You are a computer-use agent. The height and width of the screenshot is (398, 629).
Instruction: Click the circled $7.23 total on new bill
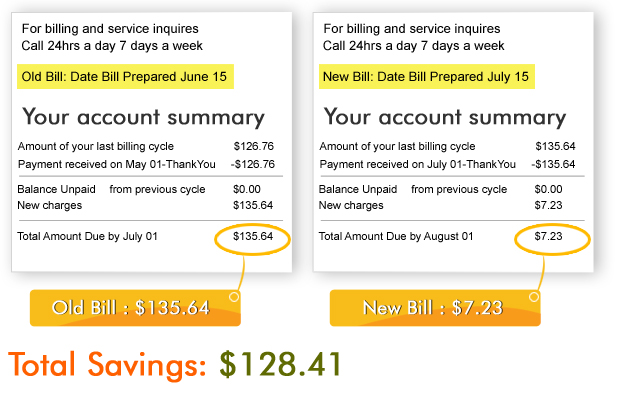click(x=548, y=236)
